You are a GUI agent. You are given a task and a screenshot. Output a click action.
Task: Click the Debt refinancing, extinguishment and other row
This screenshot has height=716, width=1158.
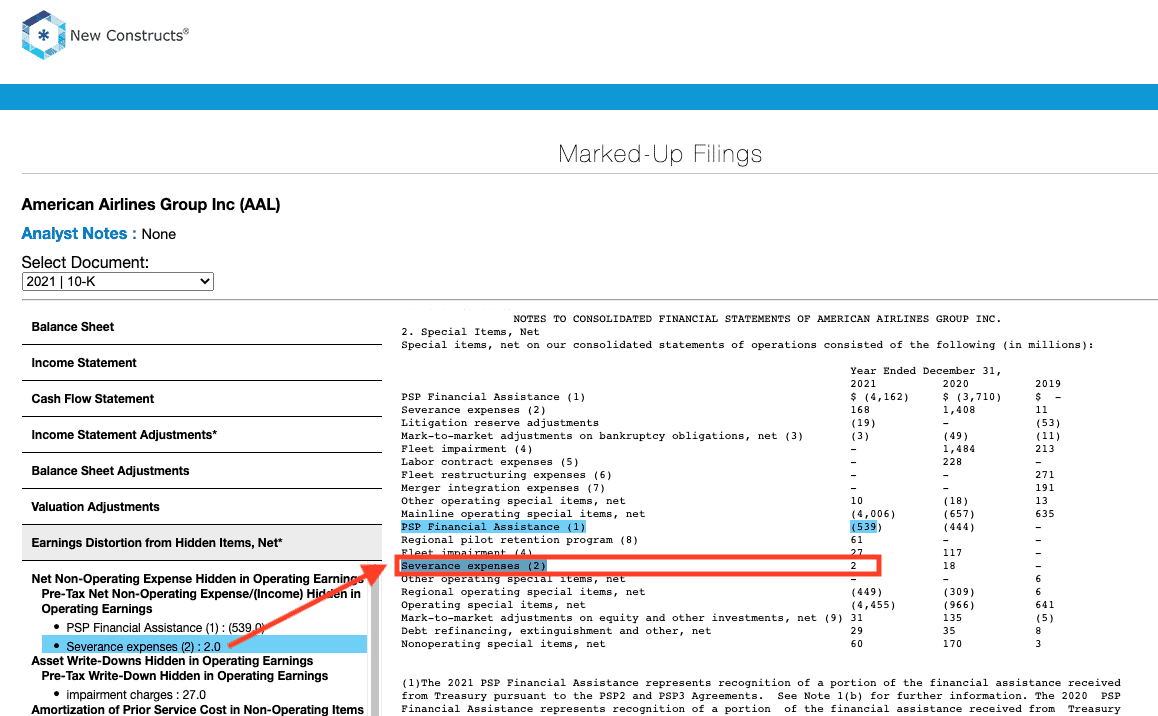[556, 631]
